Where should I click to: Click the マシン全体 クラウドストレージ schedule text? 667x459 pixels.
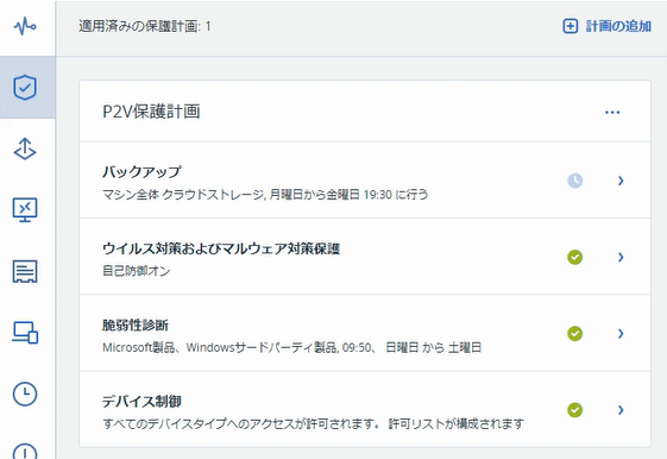[265, 194]
